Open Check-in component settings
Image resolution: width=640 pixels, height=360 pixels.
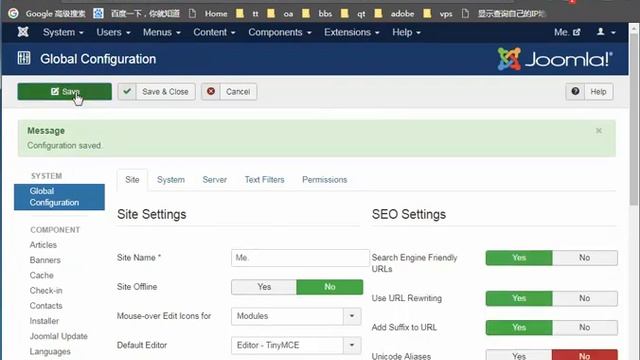click(46, 291)
